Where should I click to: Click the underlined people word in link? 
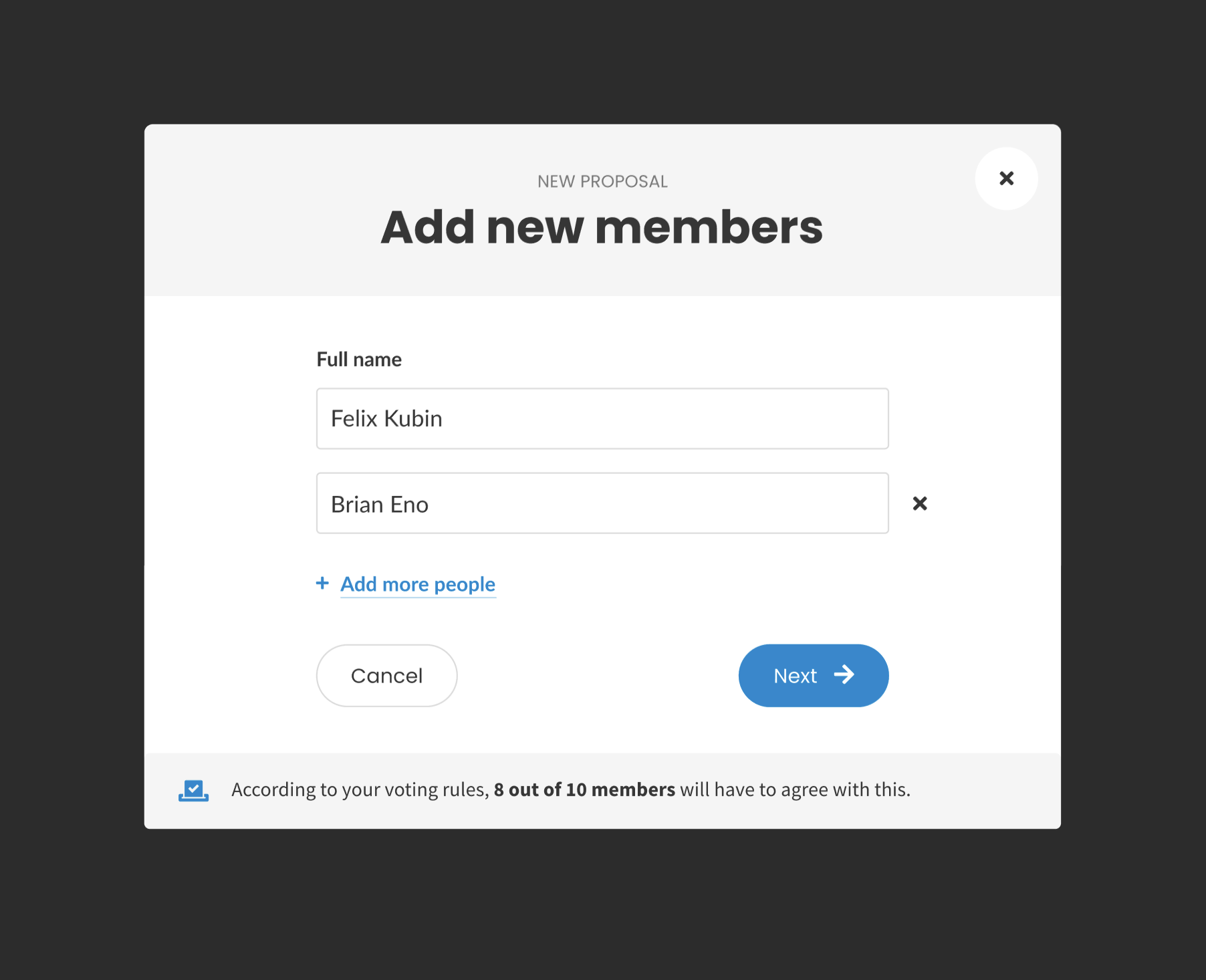point(465,585)
